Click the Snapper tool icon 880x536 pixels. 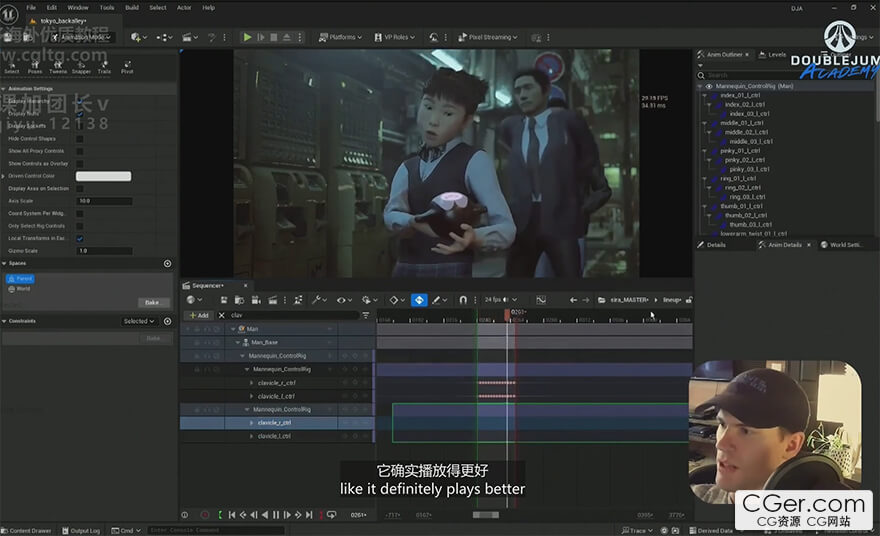[81, 66]
